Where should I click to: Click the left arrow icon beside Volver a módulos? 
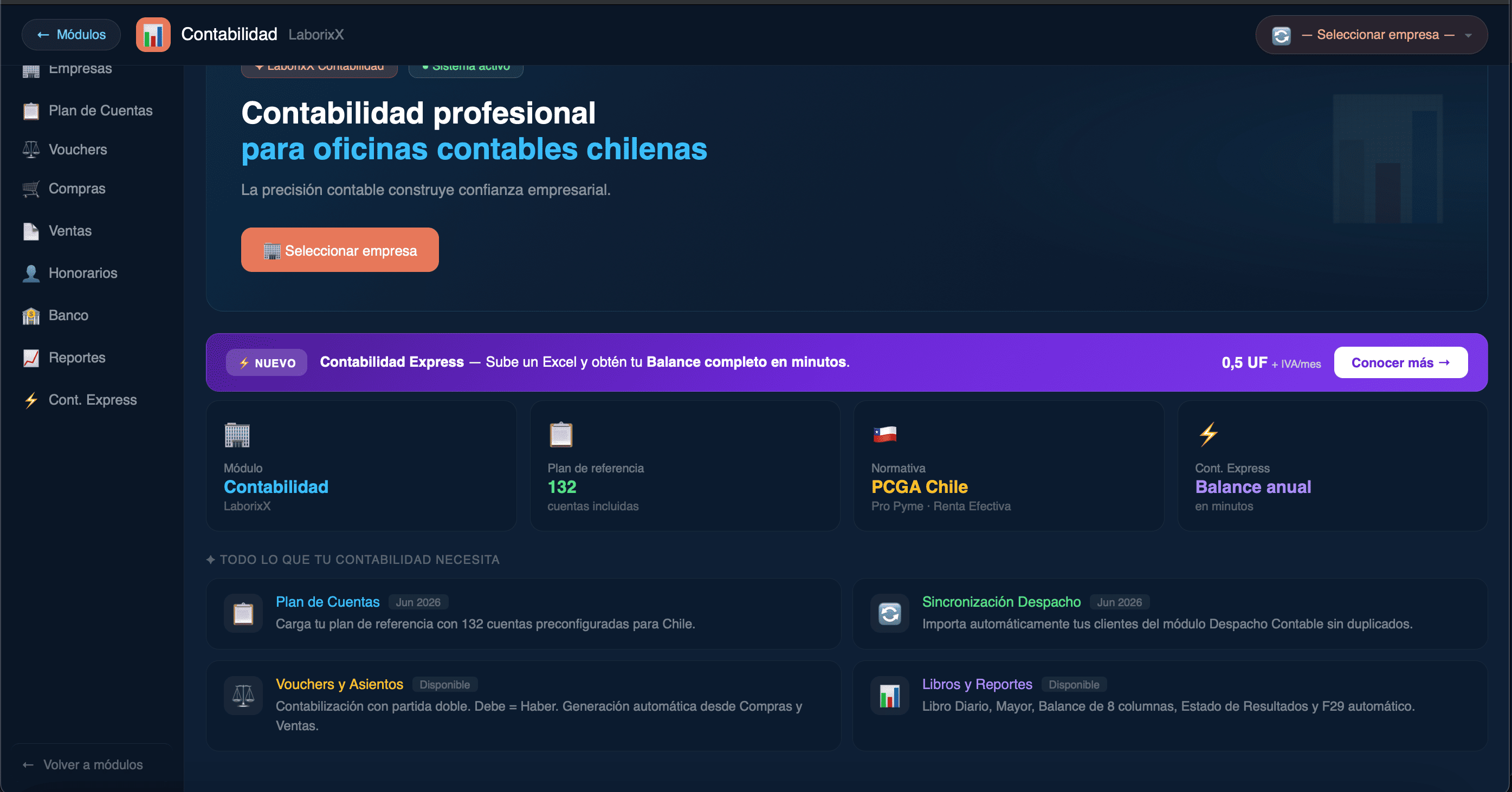[28, 765]
